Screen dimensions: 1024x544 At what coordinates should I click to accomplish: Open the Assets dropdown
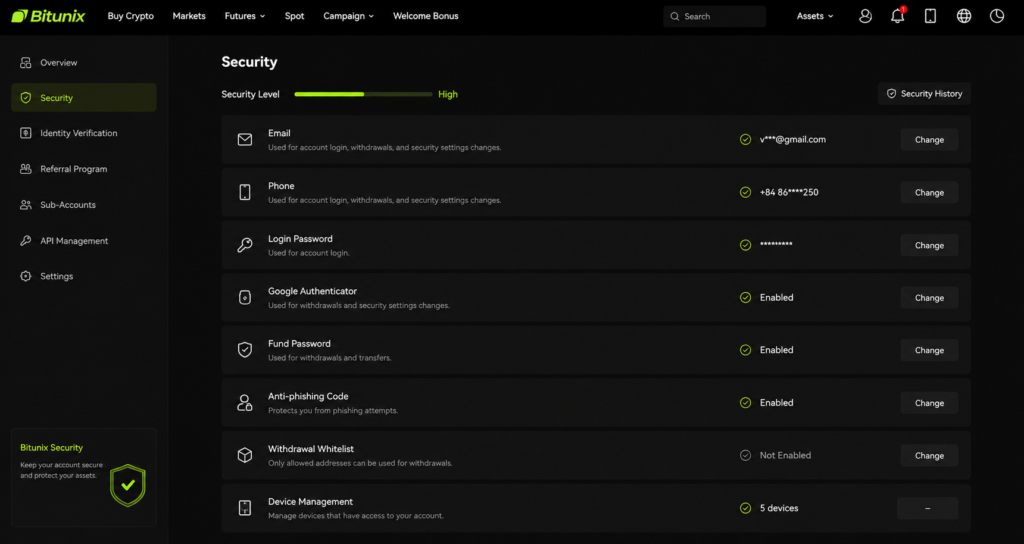coord(815,16)
